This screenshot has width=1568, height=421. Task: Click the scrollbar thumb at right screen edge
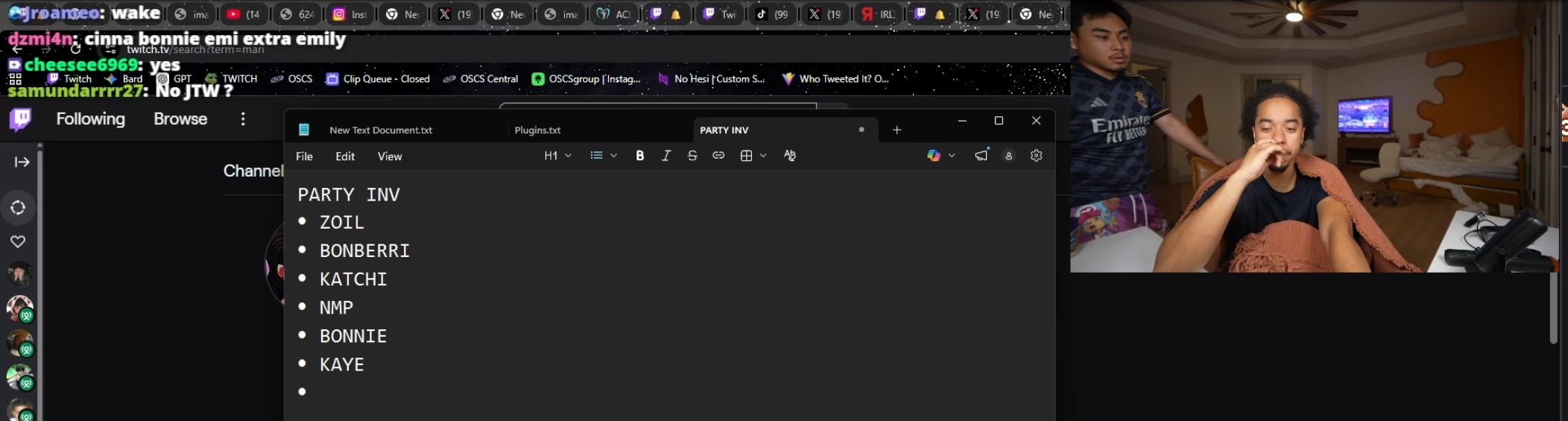pos(1554,308)
